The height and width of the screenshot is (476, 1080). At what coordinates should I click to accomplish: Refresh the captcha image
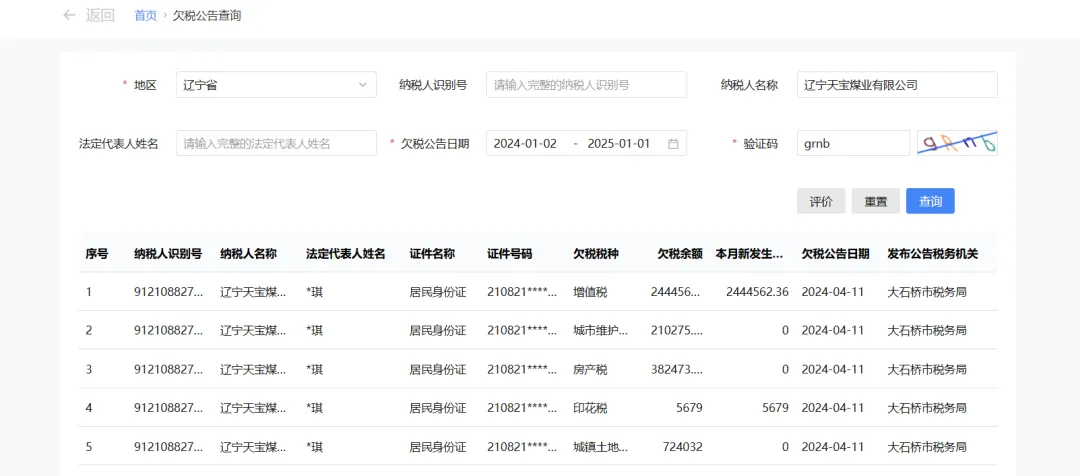click(x=957, y=143)
